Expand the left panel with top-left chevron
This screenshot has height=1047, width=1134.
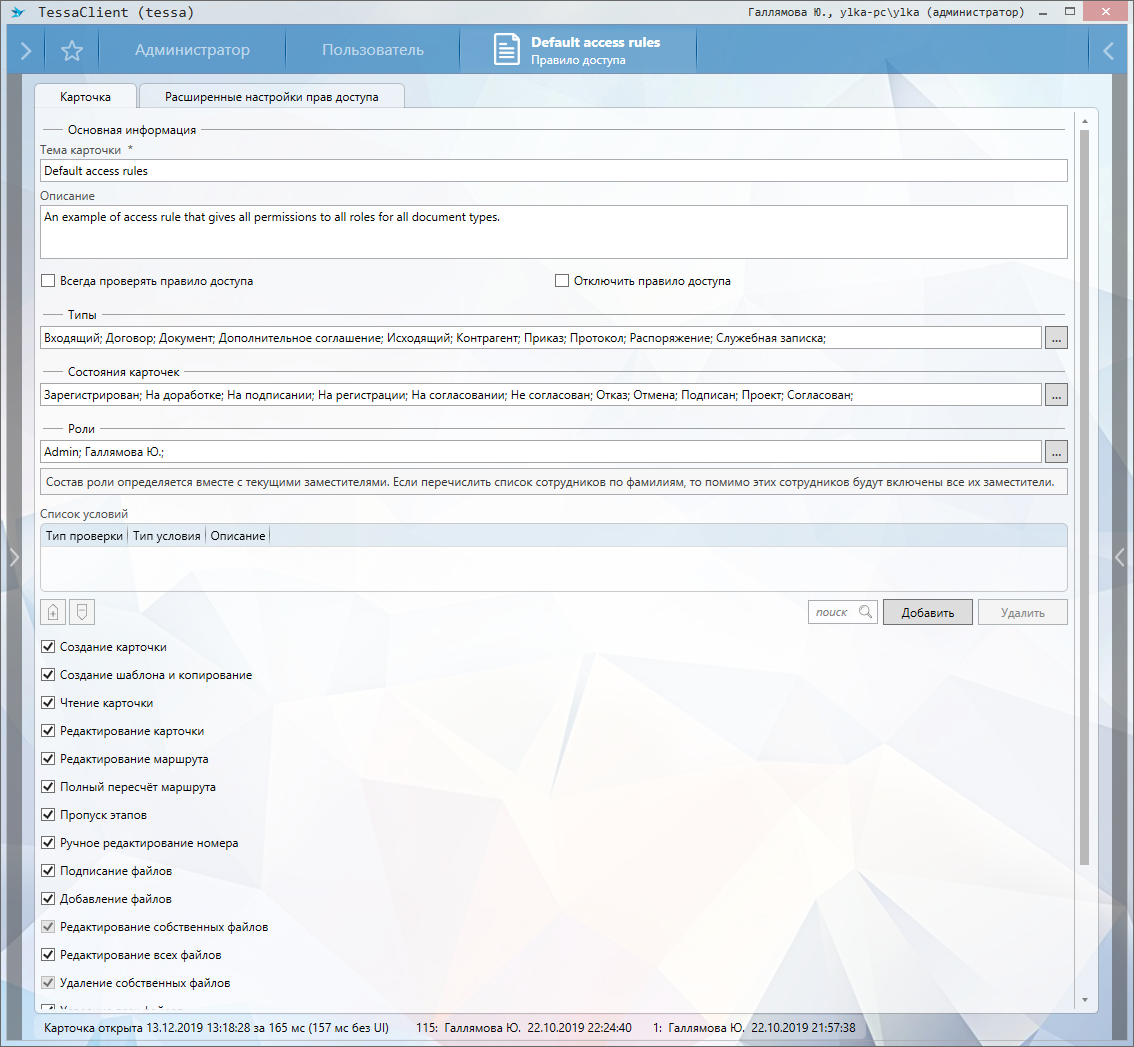[25, 51]
